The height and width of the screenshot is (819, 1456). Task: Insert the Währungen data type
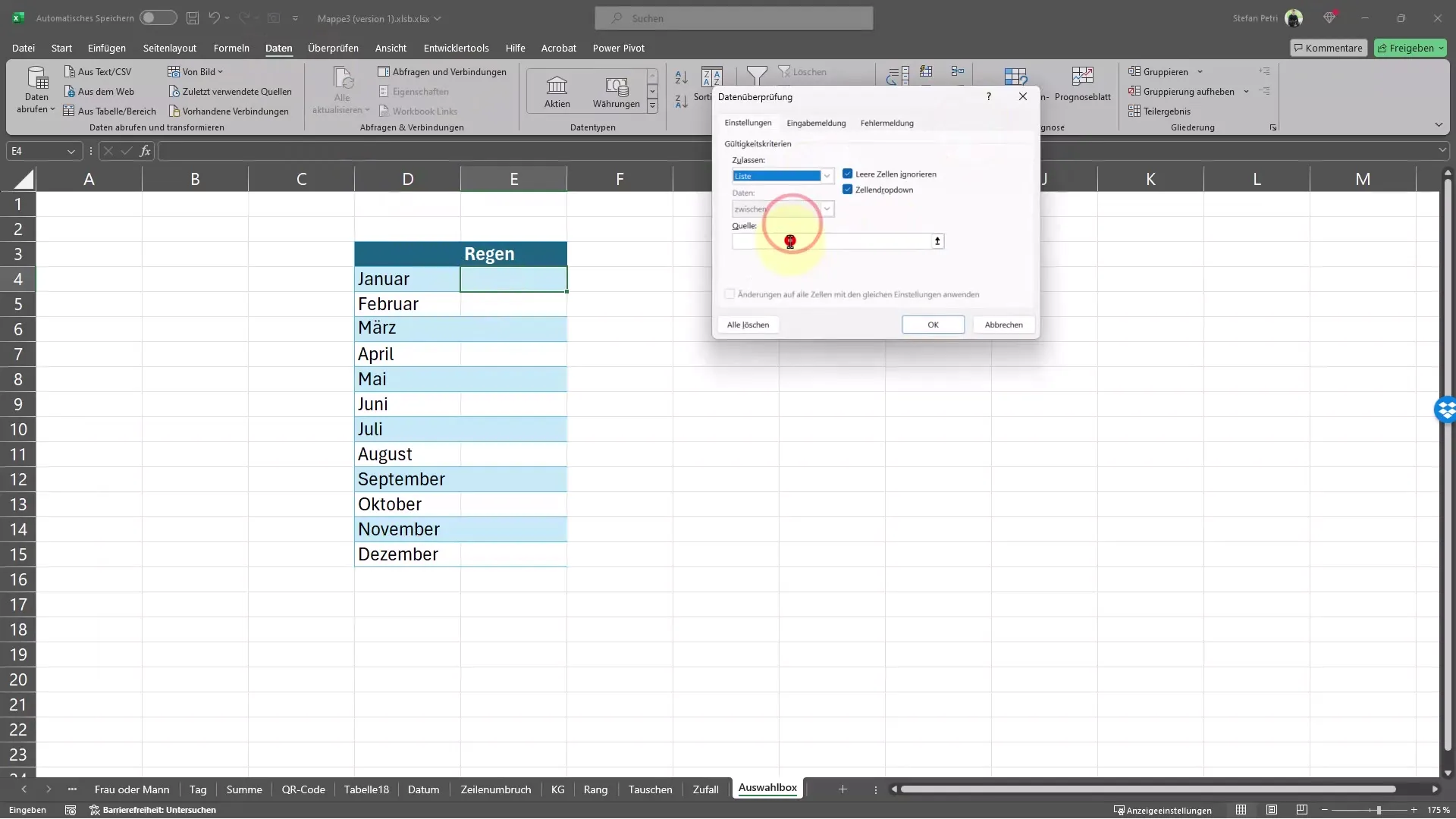[616, 91]
